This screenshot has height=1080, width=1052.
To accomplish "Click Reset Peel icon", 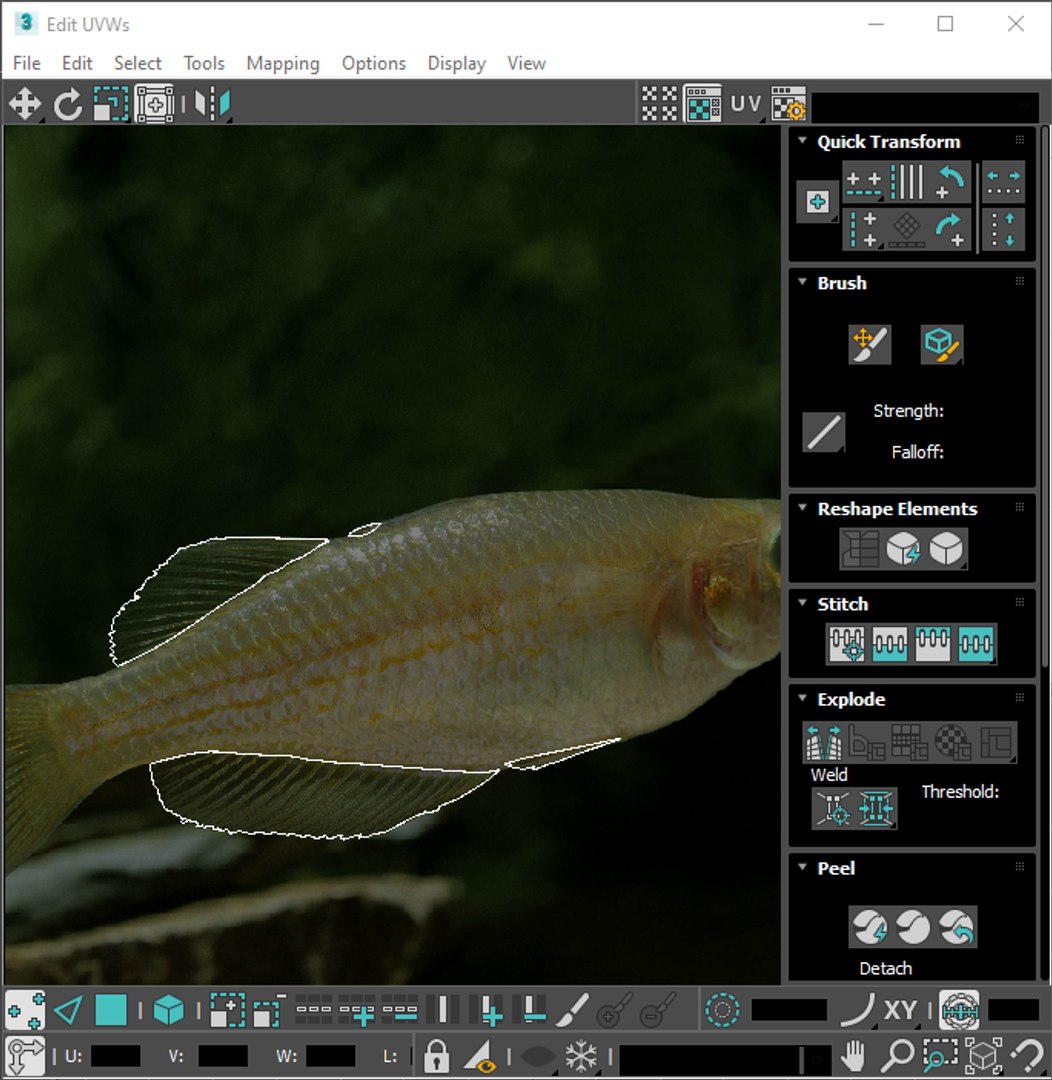I will 956,927.
